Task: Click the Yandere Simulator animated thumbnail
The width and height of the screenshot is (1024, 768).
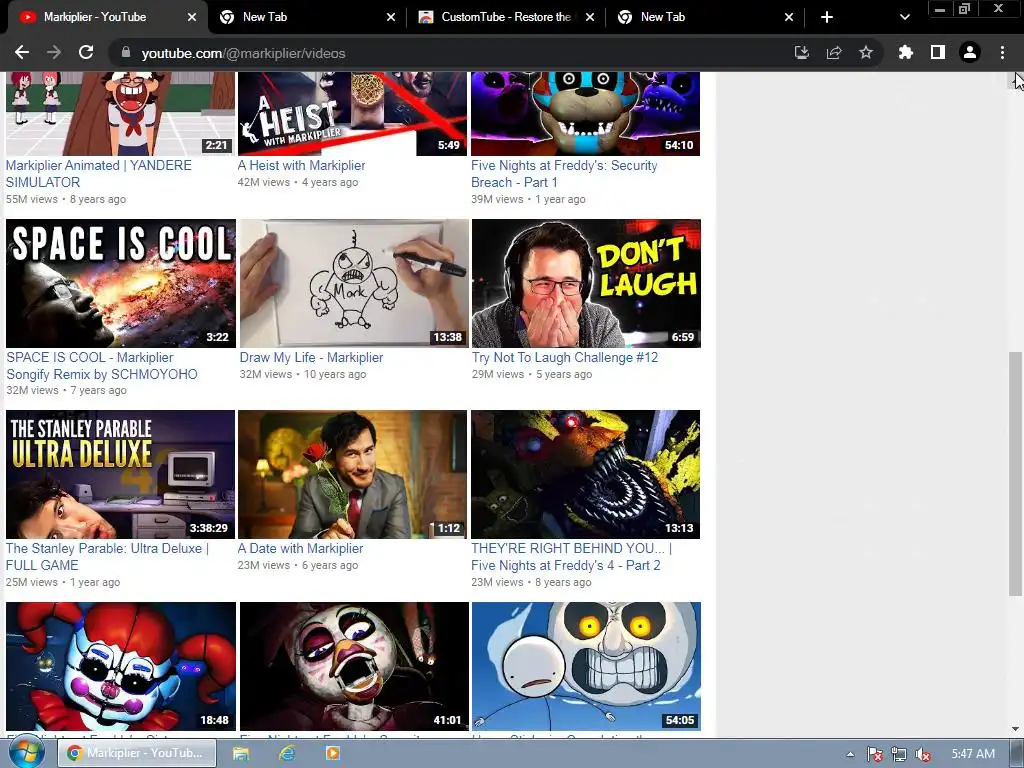Action: pyautogui.click(x=120, y=114)
